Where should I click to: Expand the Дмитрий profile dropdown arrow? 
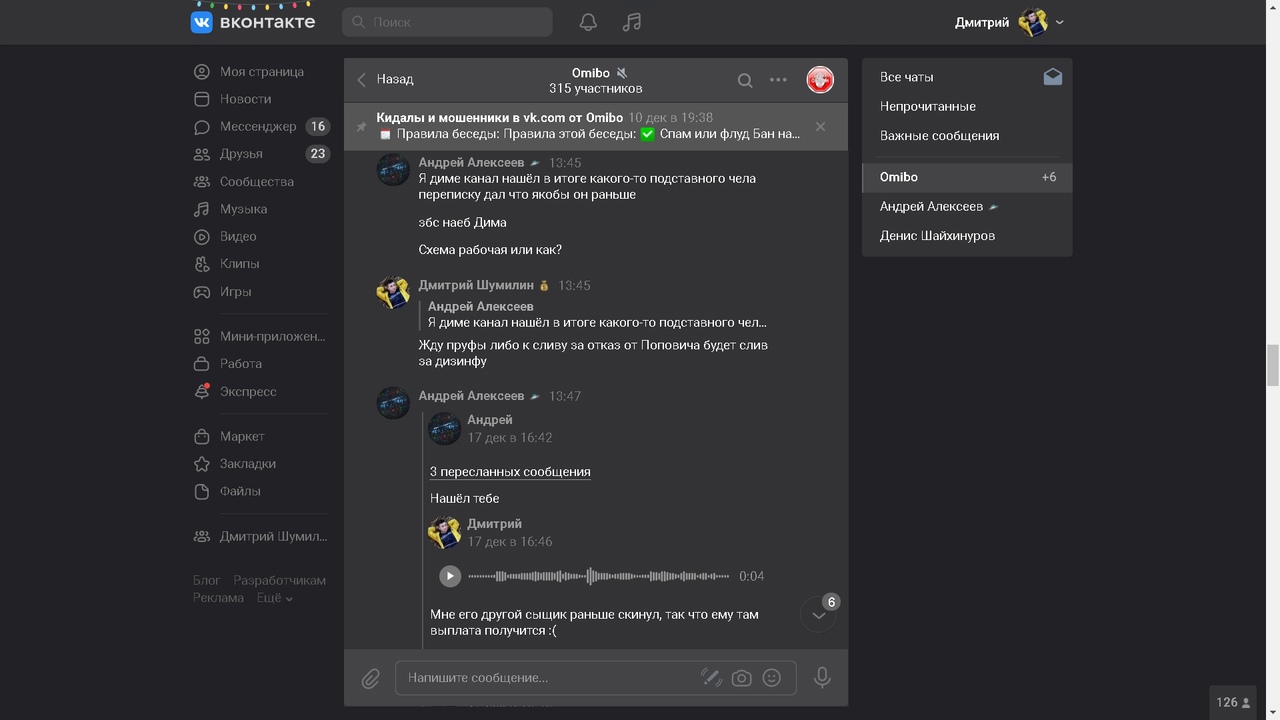pyautogui.click(x=1060, y=22)
